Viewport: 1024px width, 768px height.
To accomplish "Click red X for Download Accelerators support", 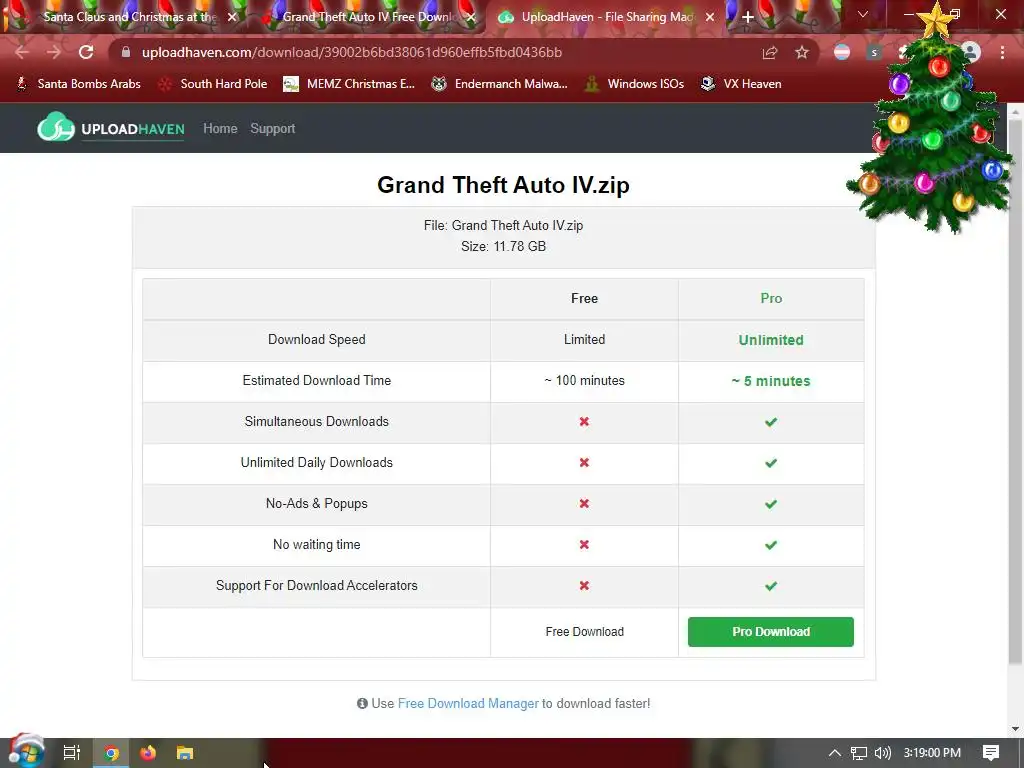I will click(x=584, y=586).
